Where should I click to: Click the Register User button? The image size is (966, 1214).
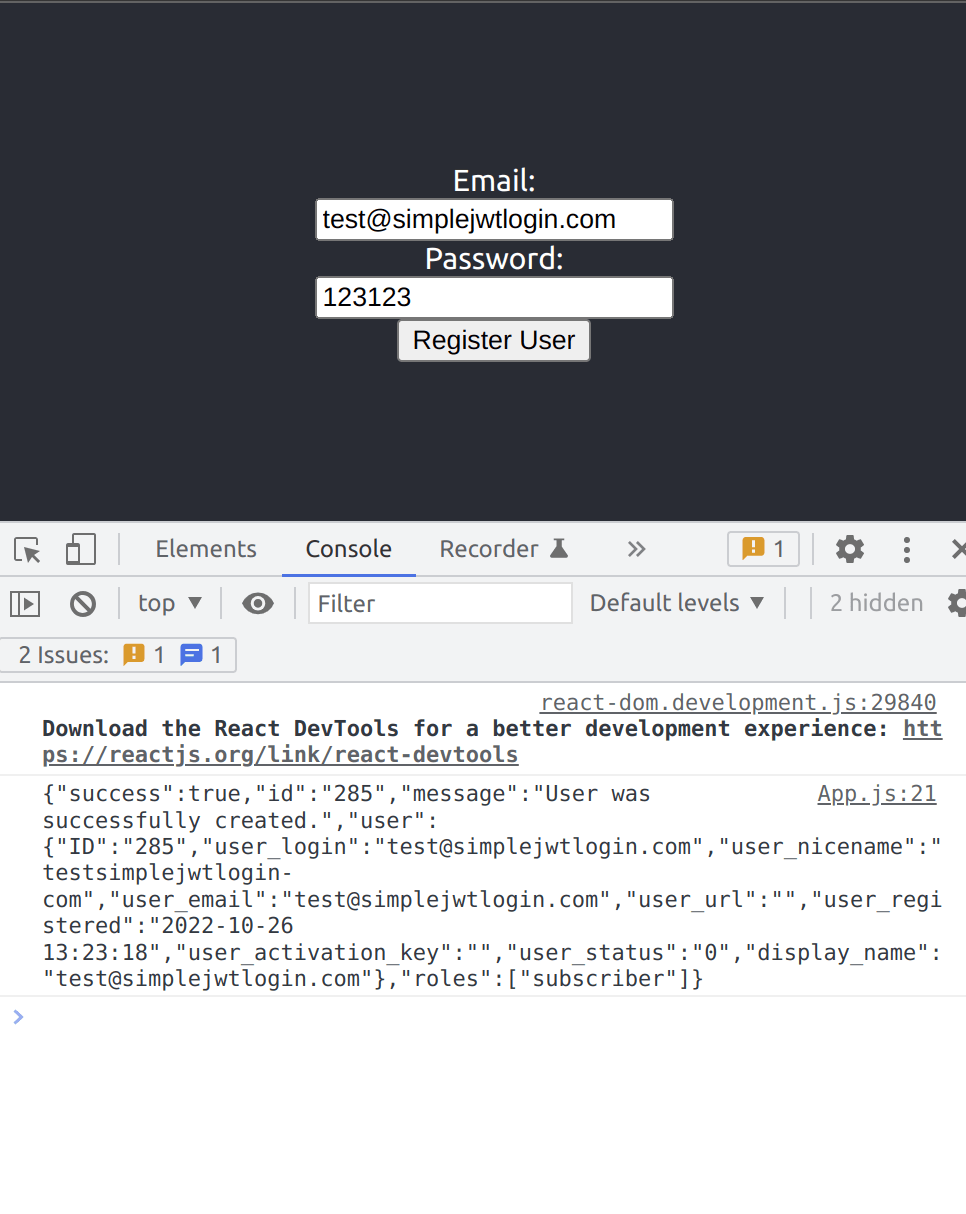(494, 340)
